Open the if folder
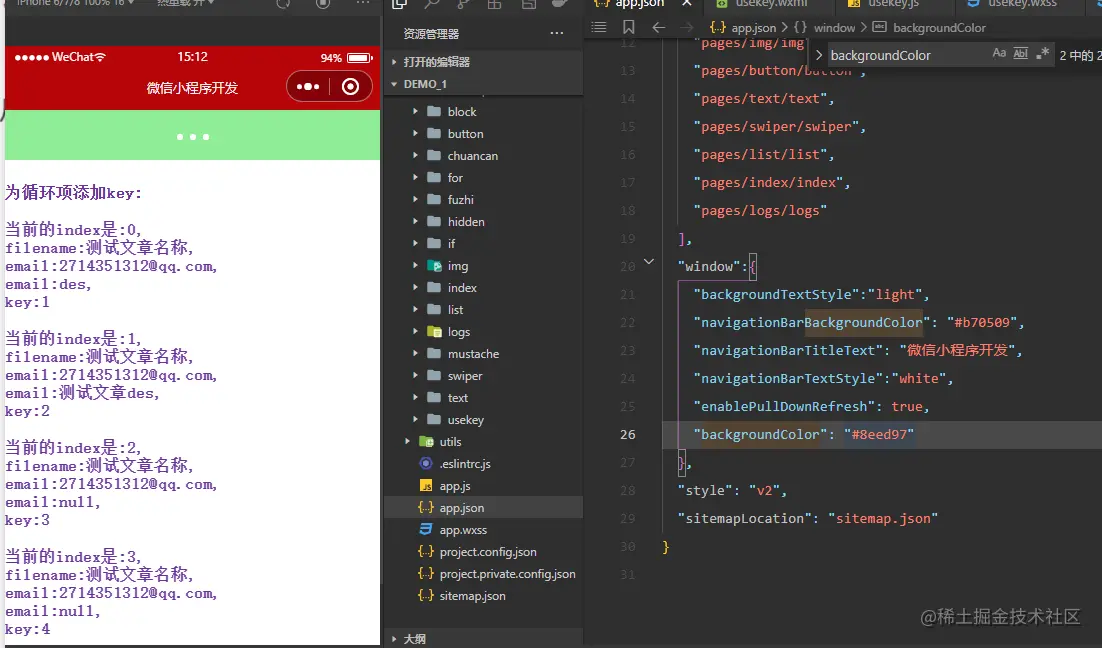The height and width of the screenshot is (648, 1102). click(451, 243)
